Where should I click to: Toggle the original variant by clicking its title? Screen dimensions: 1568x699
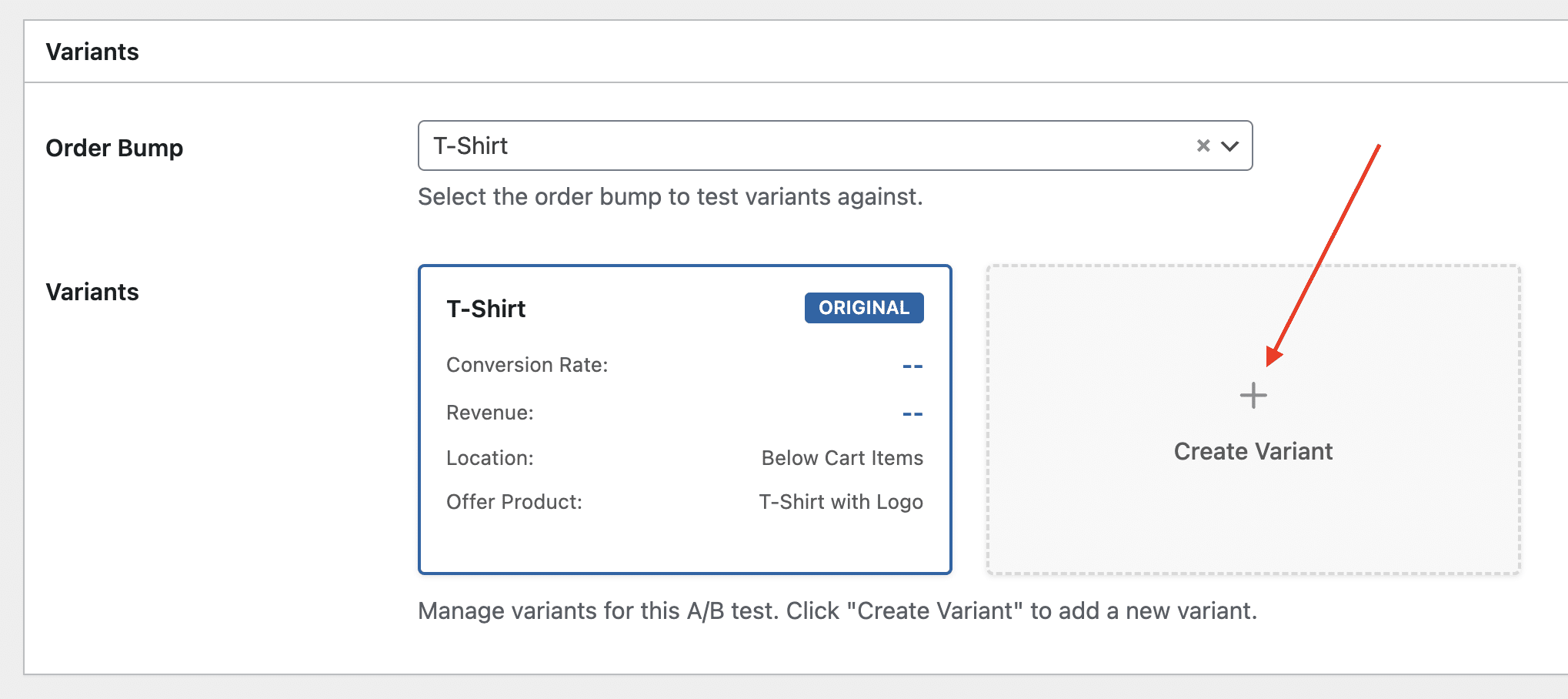pos(485,308)
